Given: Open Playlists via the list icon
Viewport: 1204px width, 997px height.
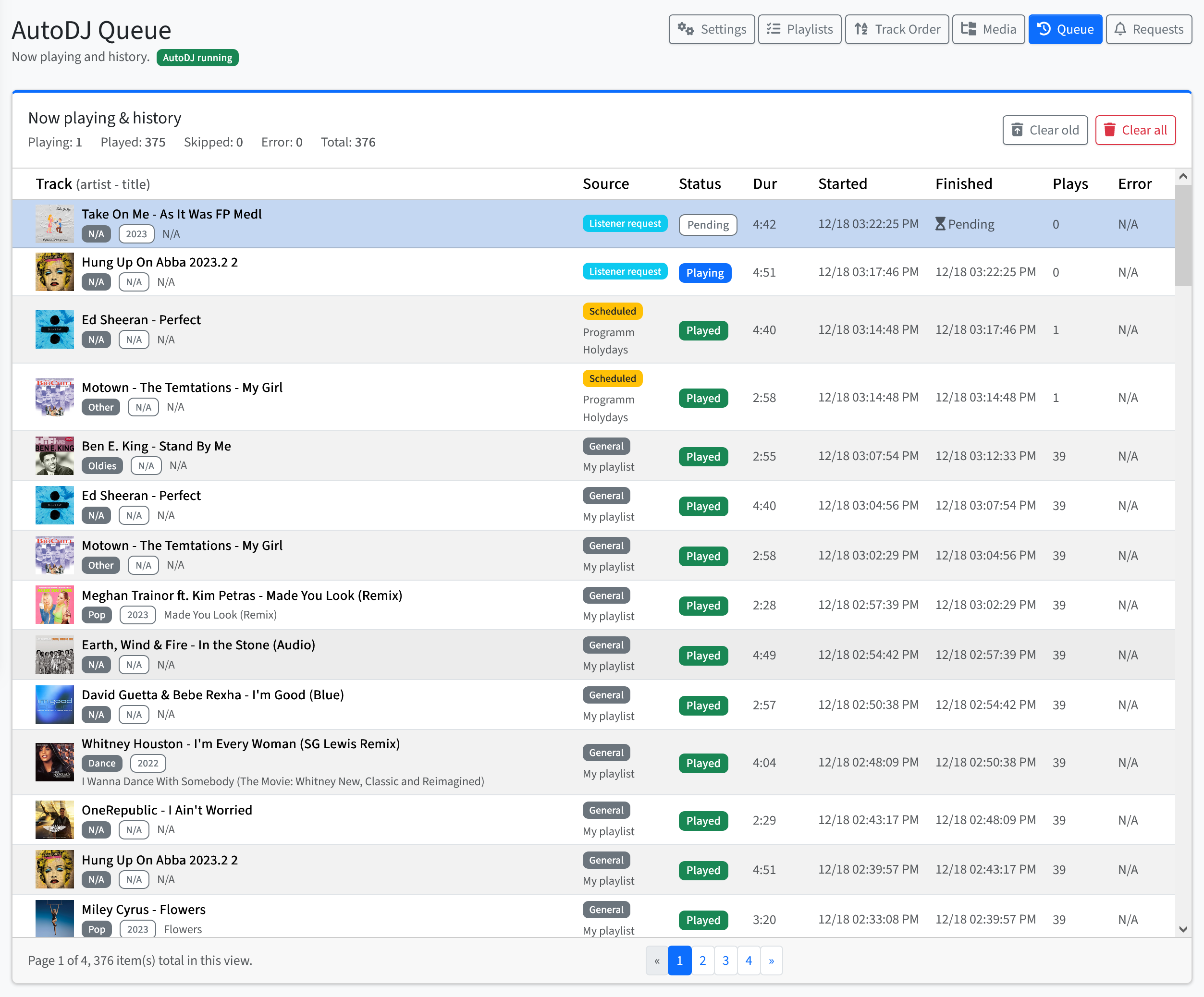Looking at the screenshot, I should coord(774,29).
